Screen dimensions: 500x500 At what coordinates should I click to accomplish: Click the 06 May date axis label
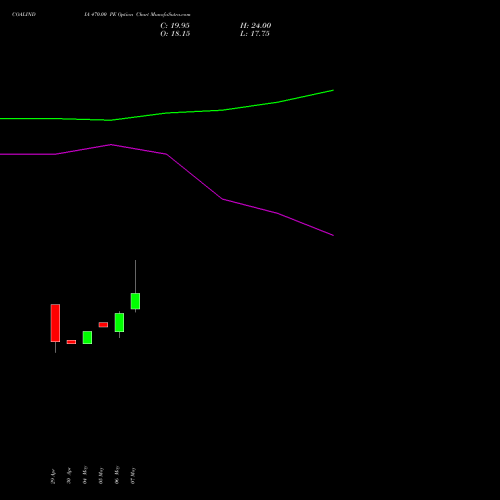click(x=117, y=475)
